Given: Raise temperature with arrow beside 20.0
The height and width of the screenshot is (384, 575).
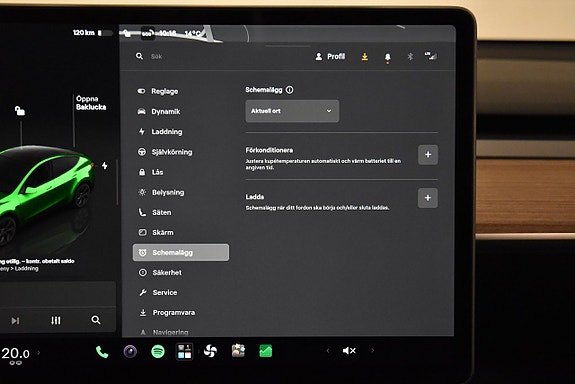Looking at the screenshot, I should 39,353.
